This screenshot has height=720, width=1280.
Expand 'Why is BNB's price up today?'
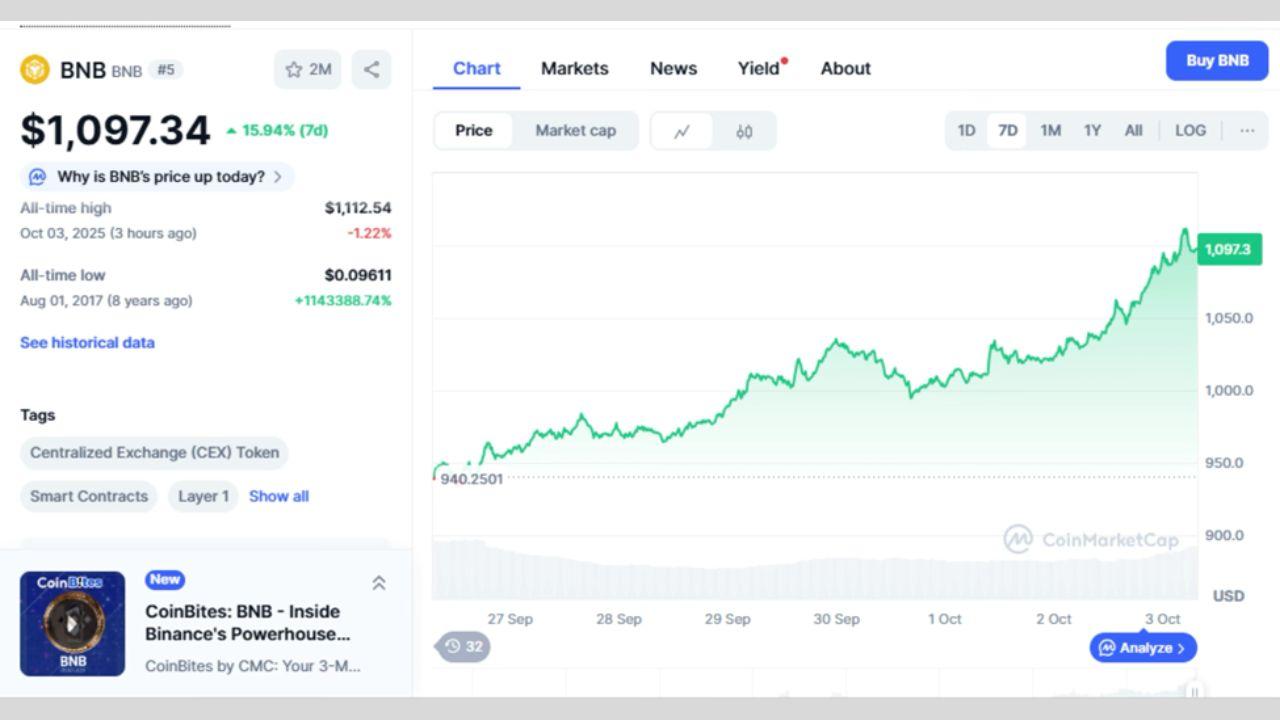tap(158, 177)
